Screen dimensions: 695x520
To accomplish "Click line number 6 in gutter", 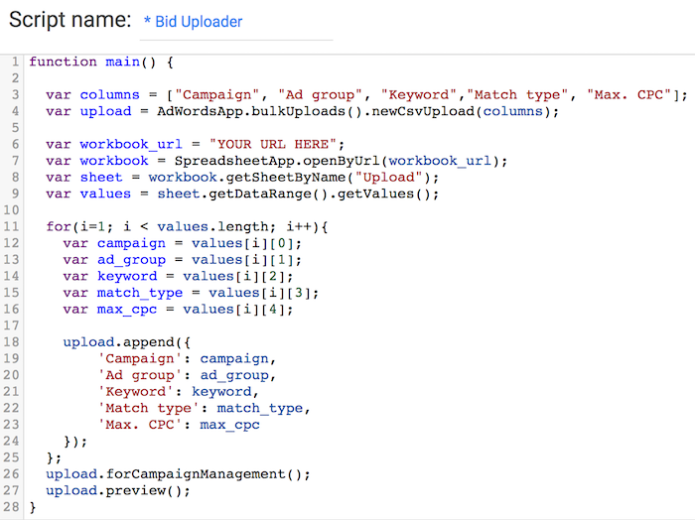I will (x=15, y=145).
